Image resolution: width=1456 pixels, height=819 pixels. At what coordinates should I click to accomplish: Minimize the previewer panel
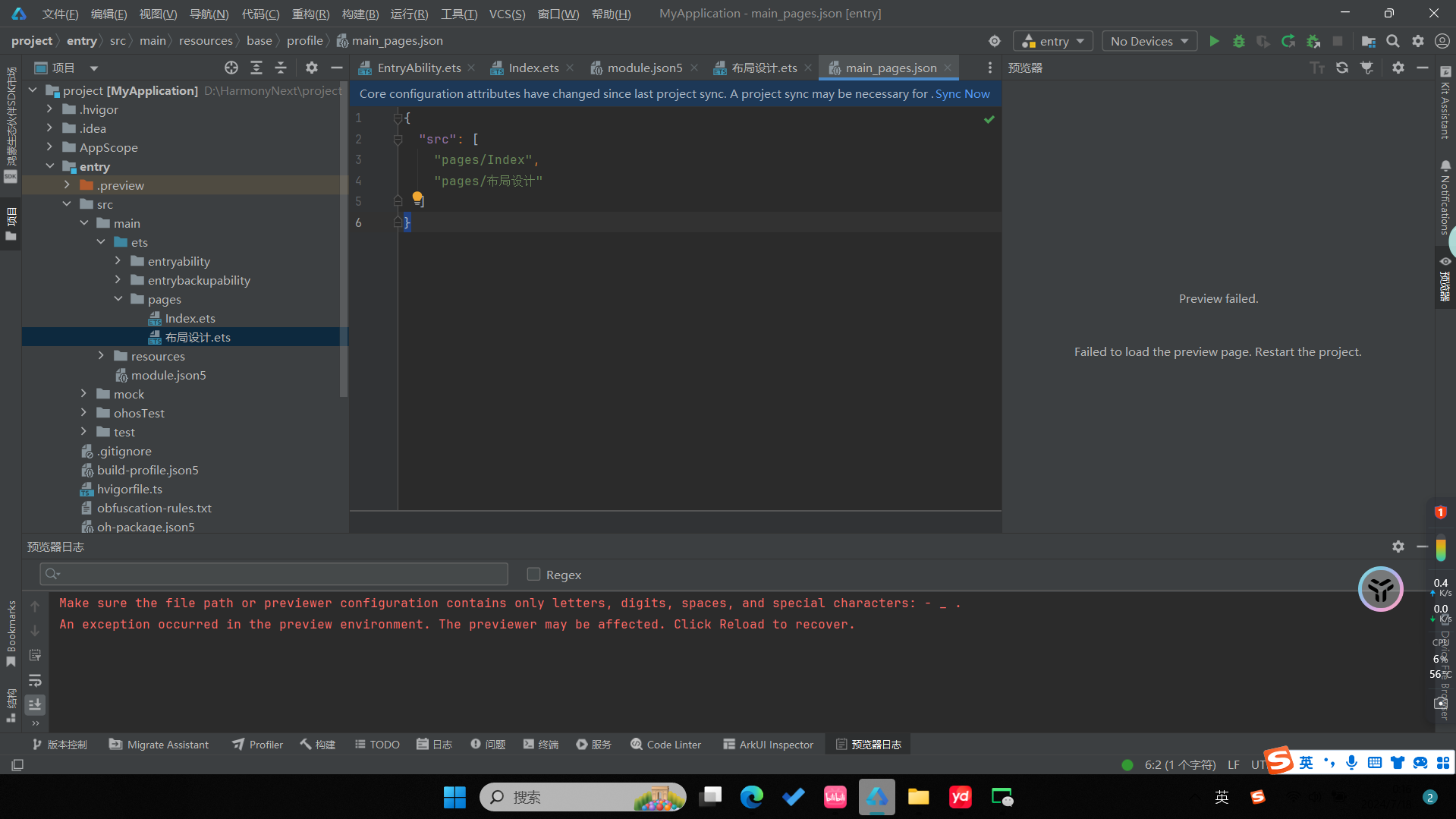(x=1423, y=68)
